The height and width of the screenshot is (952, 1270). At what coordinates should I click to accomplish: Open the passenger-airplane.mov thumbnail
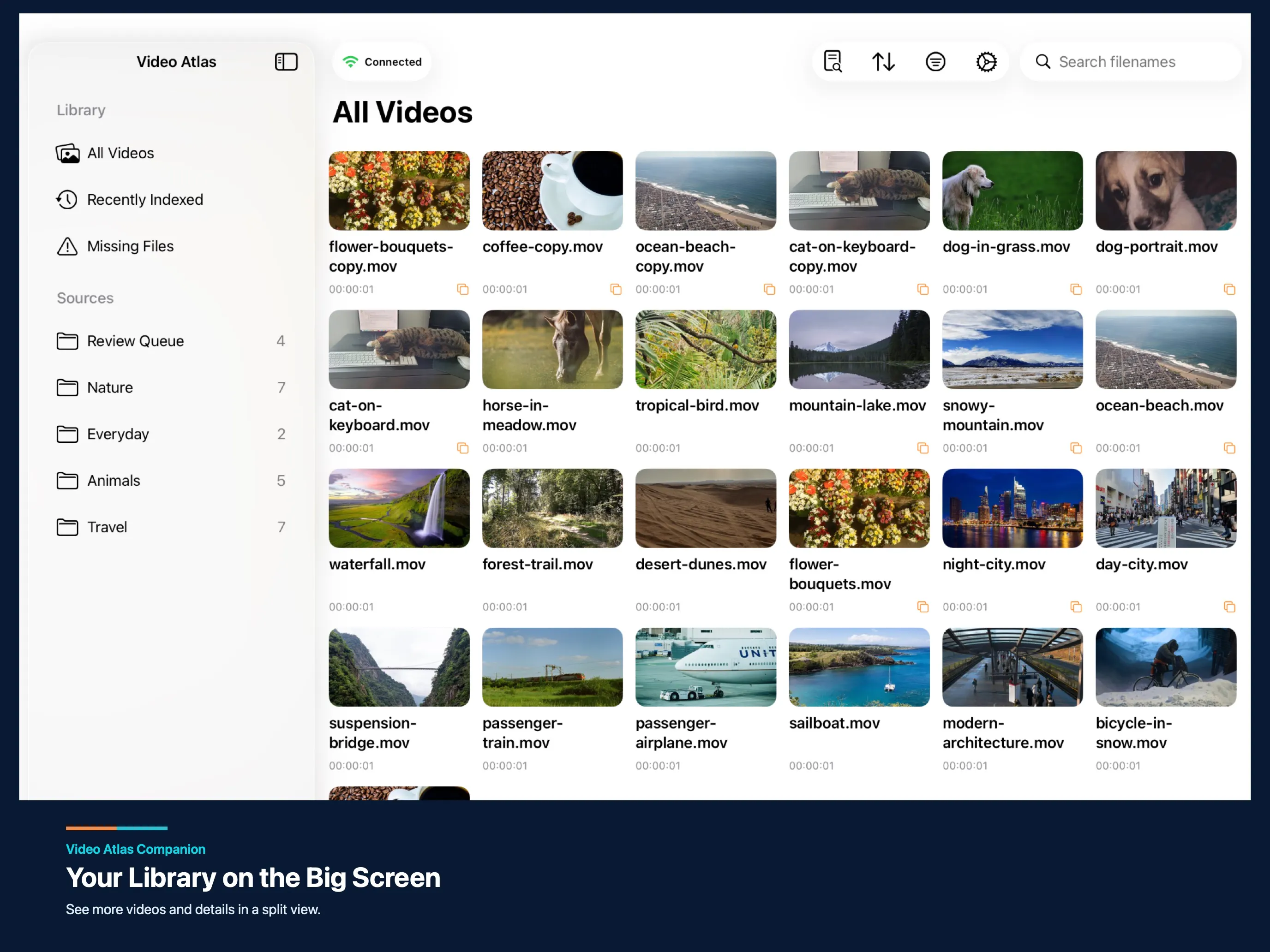[706, 667]
